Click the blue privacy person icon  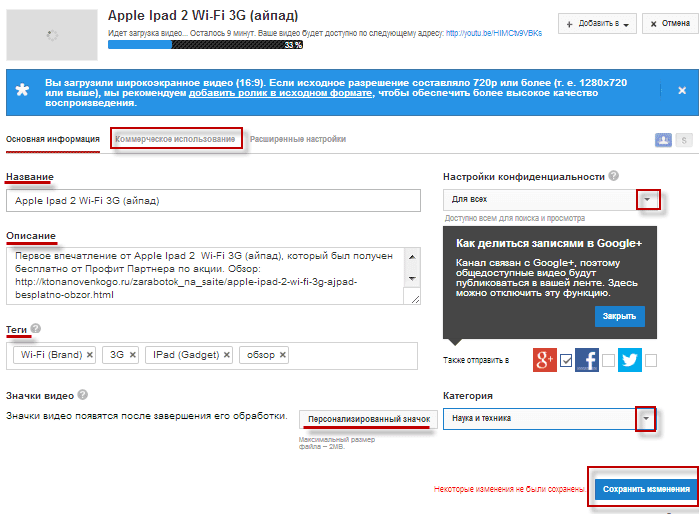pyautogui.click(x=663, y=140)
